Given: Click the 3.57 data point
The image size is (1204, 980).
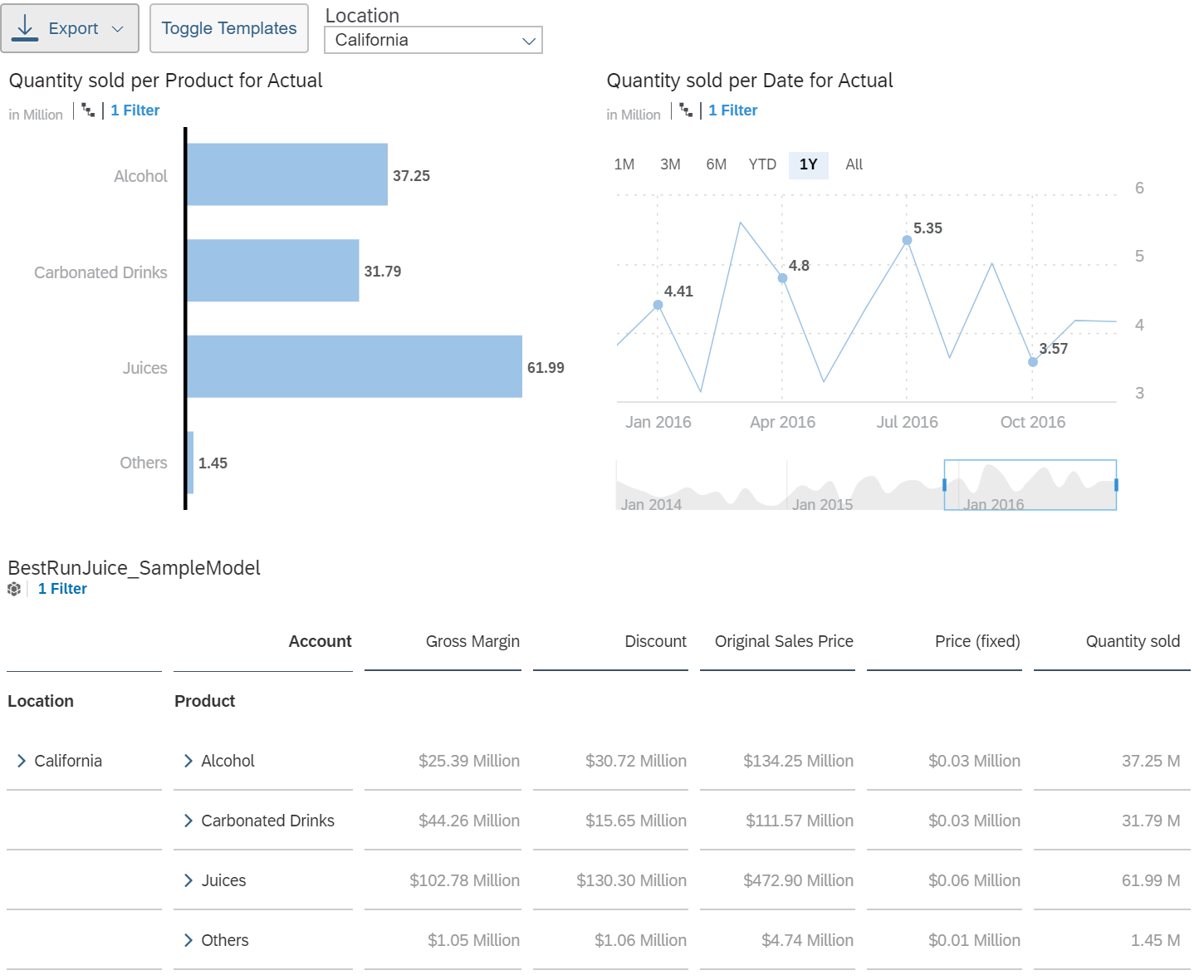Looking at the screenshot, I should tap(1033, 362).
